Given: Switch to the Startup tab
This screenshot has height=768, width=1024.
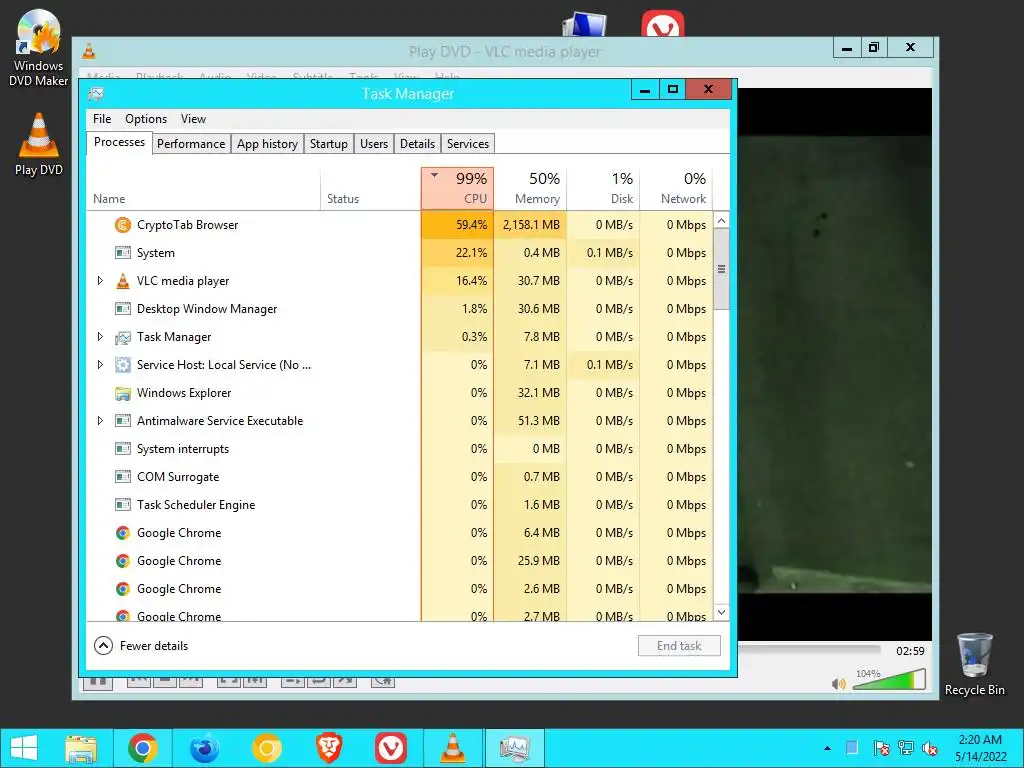Looking at the screenshot, I should click(x=328, y=144).
